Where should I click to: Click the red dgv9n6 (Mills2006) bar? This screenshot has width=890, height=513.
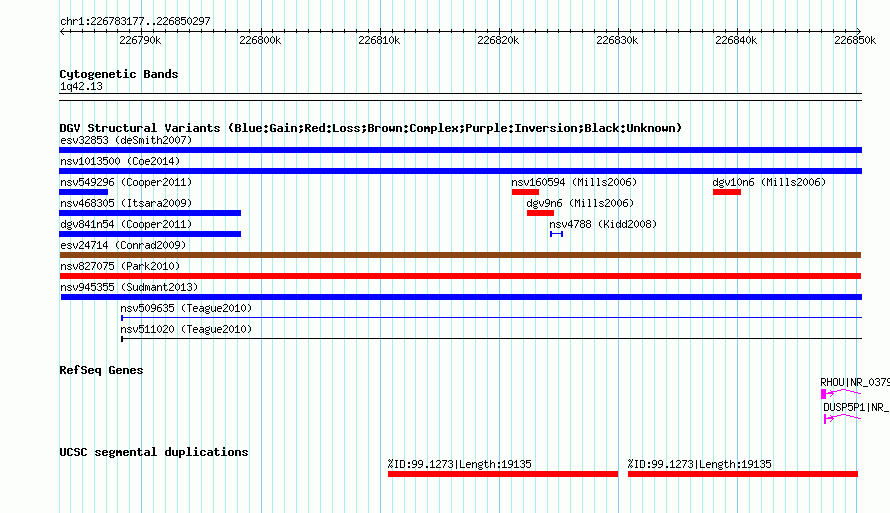click(x=540, y=213)
